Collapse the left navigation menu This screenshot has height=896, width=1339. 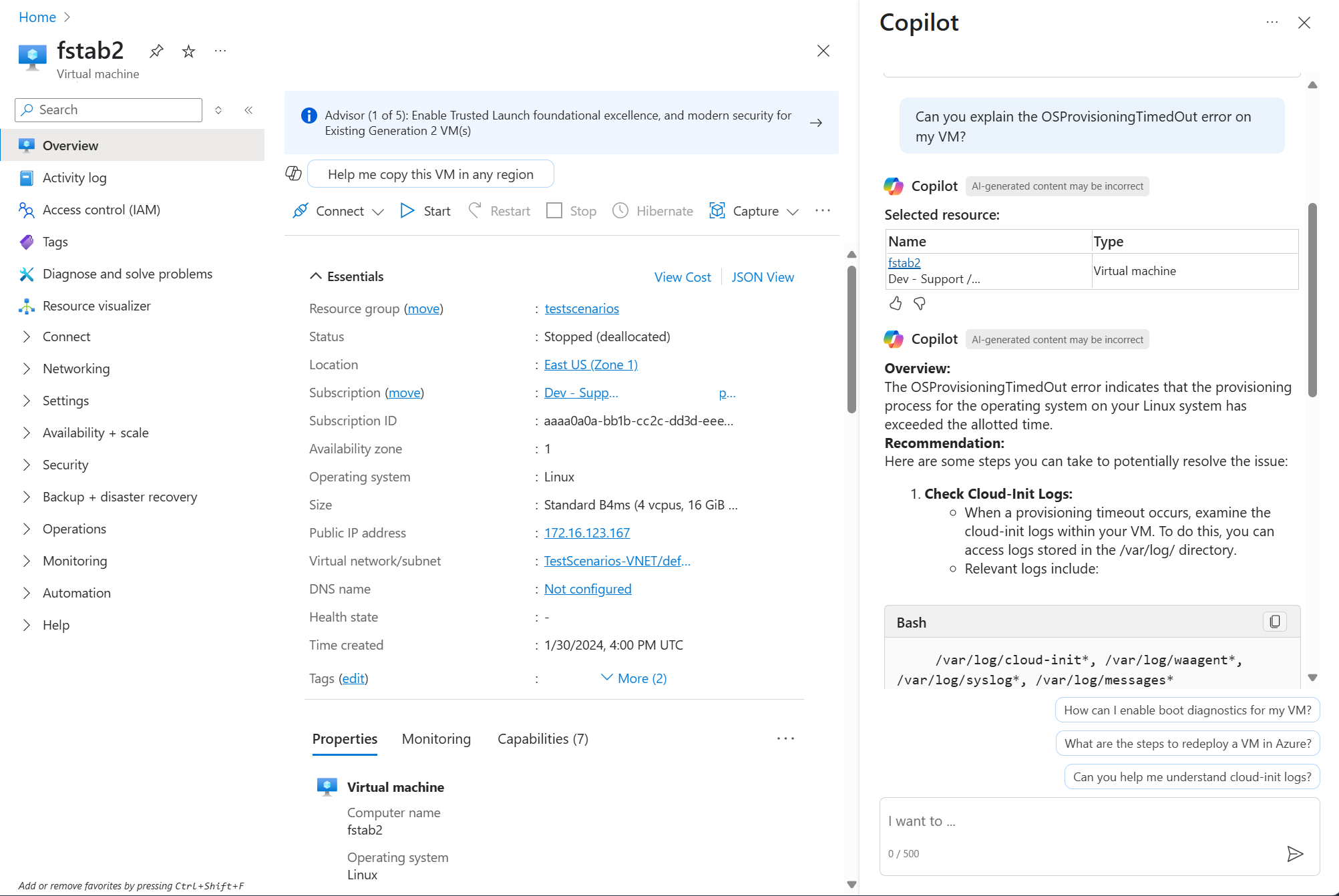coord(248,110)
